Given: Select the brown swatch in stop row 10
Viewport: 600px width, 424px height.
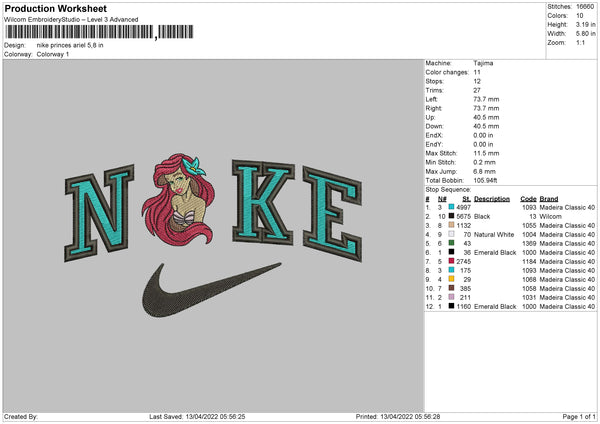Looking at the screenshot, I should (x=452, y=288).
